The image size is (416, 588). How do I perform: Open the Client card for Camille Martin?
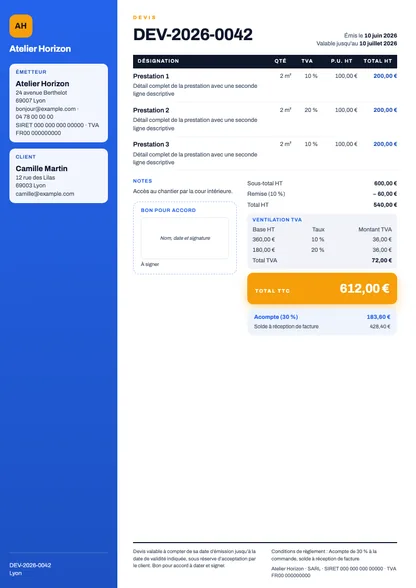pyautogui.click(x=59, y=176)
